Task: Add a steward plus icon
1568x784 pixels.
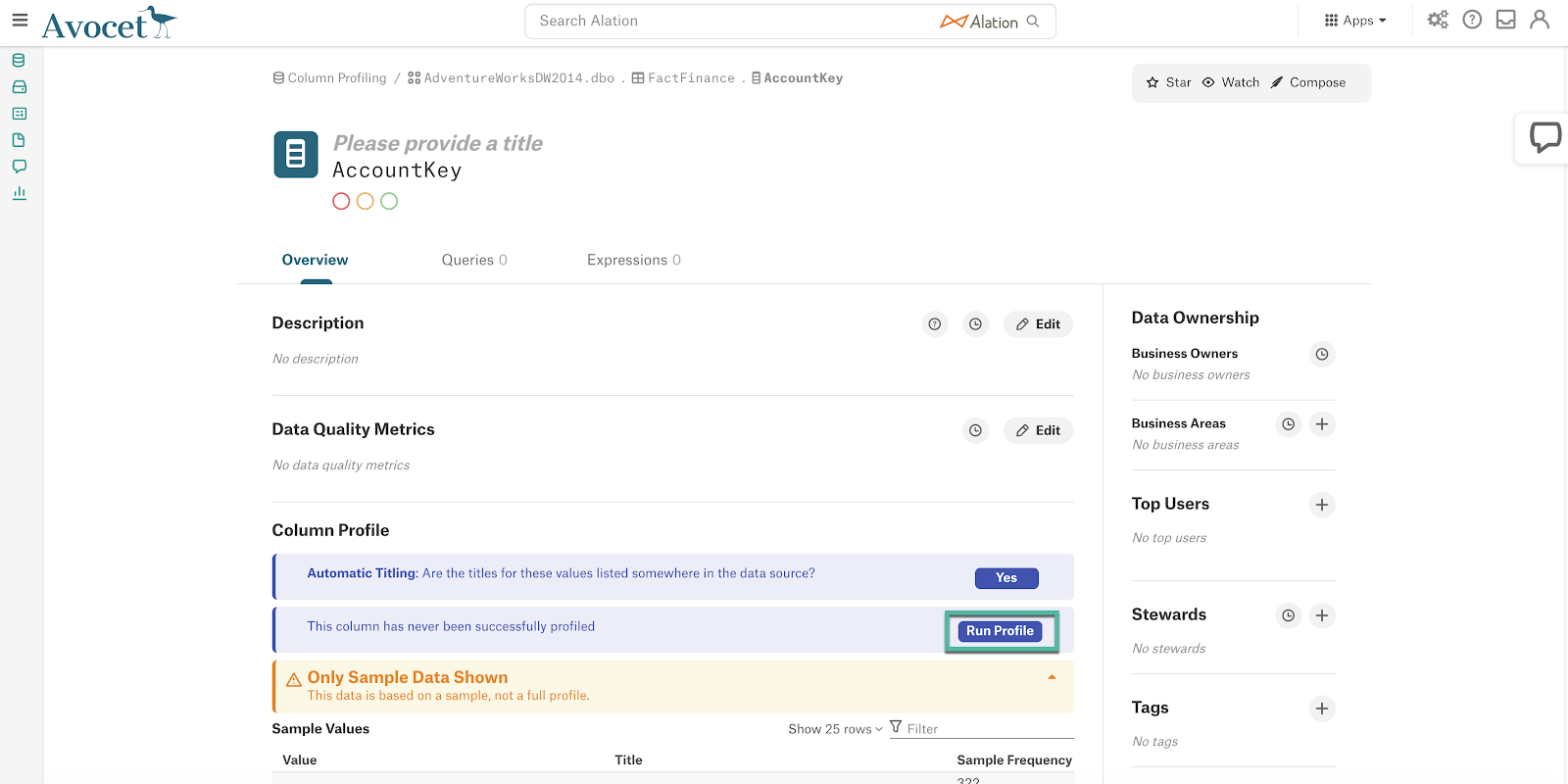Action: coord(1322,615)
